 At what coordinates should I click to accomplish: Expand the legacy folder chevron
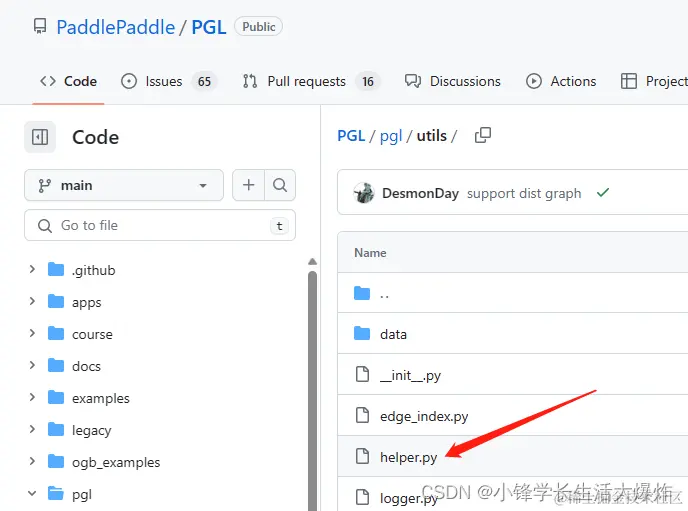click(32, 429)
